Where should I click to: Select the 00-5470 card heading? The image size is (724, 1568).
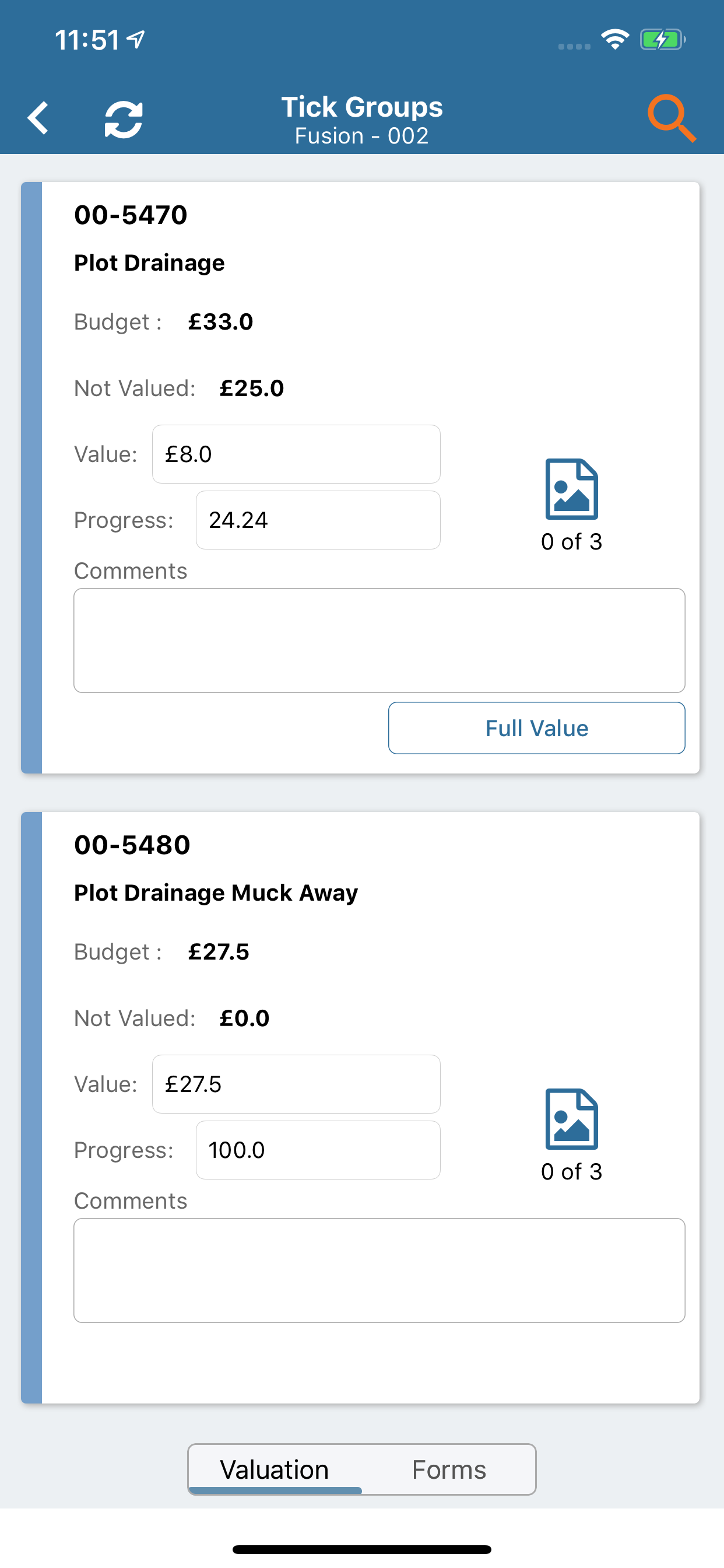tap(131, 215)
